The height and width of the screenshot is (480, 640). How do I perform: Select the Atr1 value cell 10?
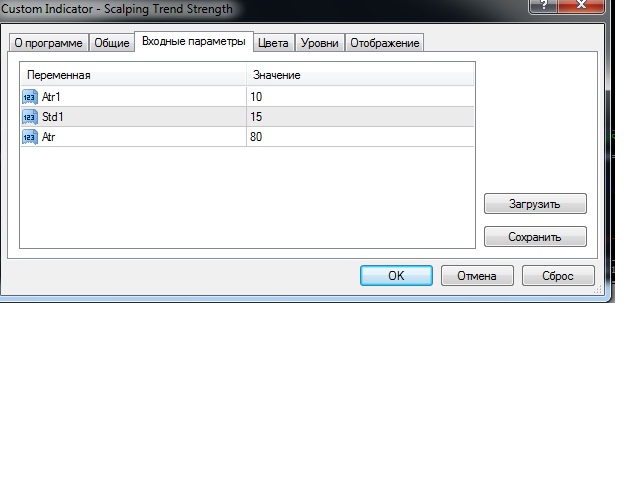pos(360,97)
